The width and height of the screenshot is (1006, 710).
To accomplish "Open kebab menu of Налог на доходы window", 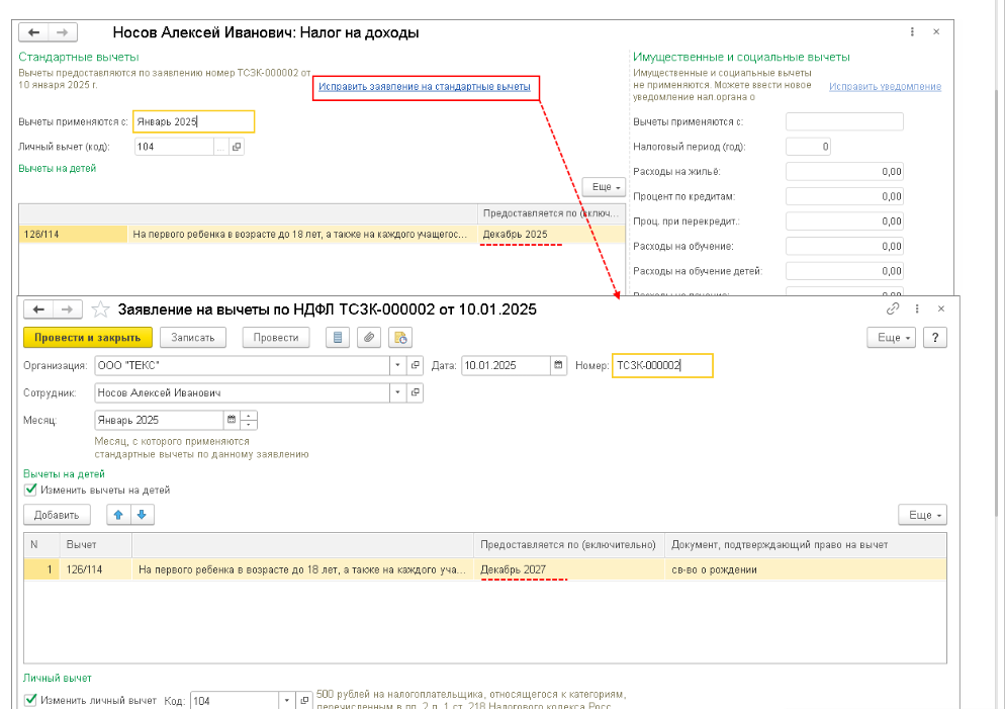I will click(912, 32).
